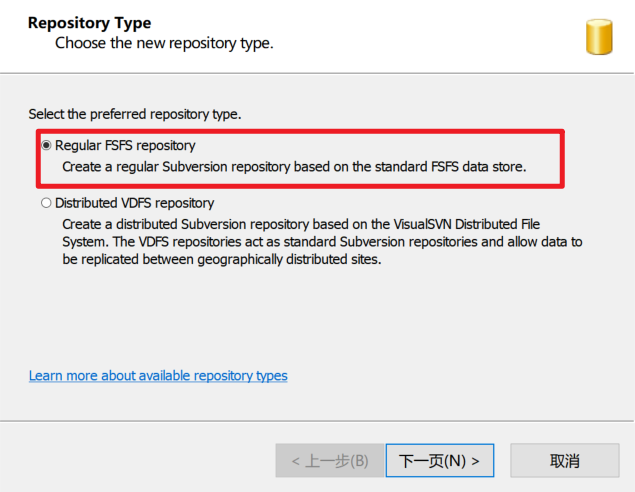
Task: Click the 下一页(N) > next button
Action: click(440, 460)
